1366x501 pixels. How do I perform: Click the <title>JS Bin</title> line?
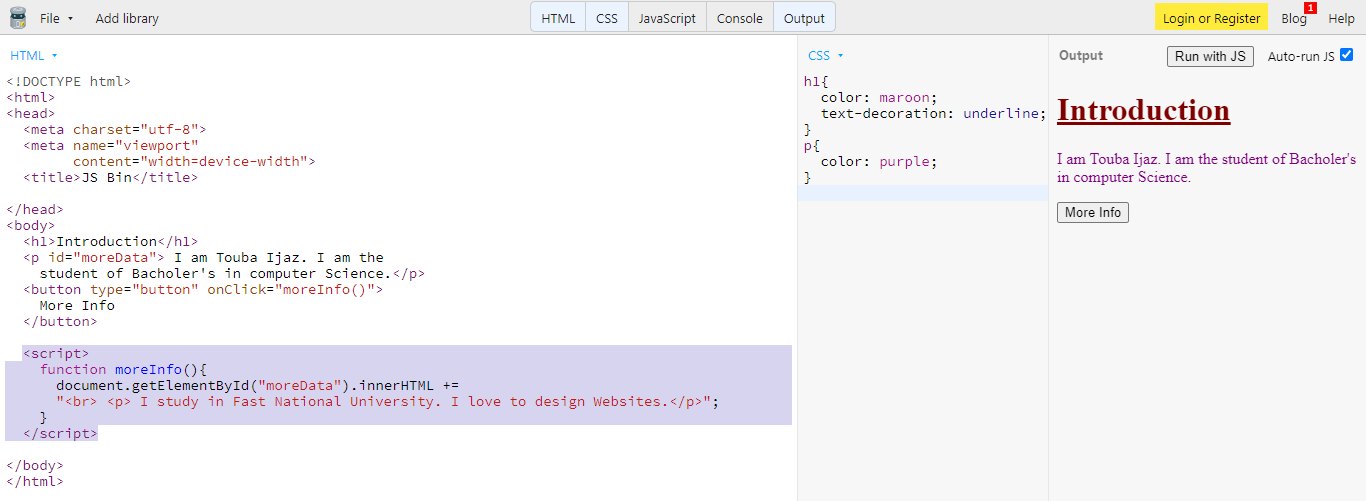(x=110, y=177)
